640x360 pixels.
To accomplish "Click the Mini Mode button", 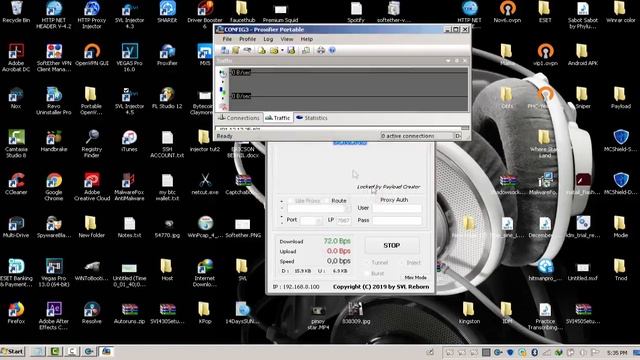I will pos(415,278).
